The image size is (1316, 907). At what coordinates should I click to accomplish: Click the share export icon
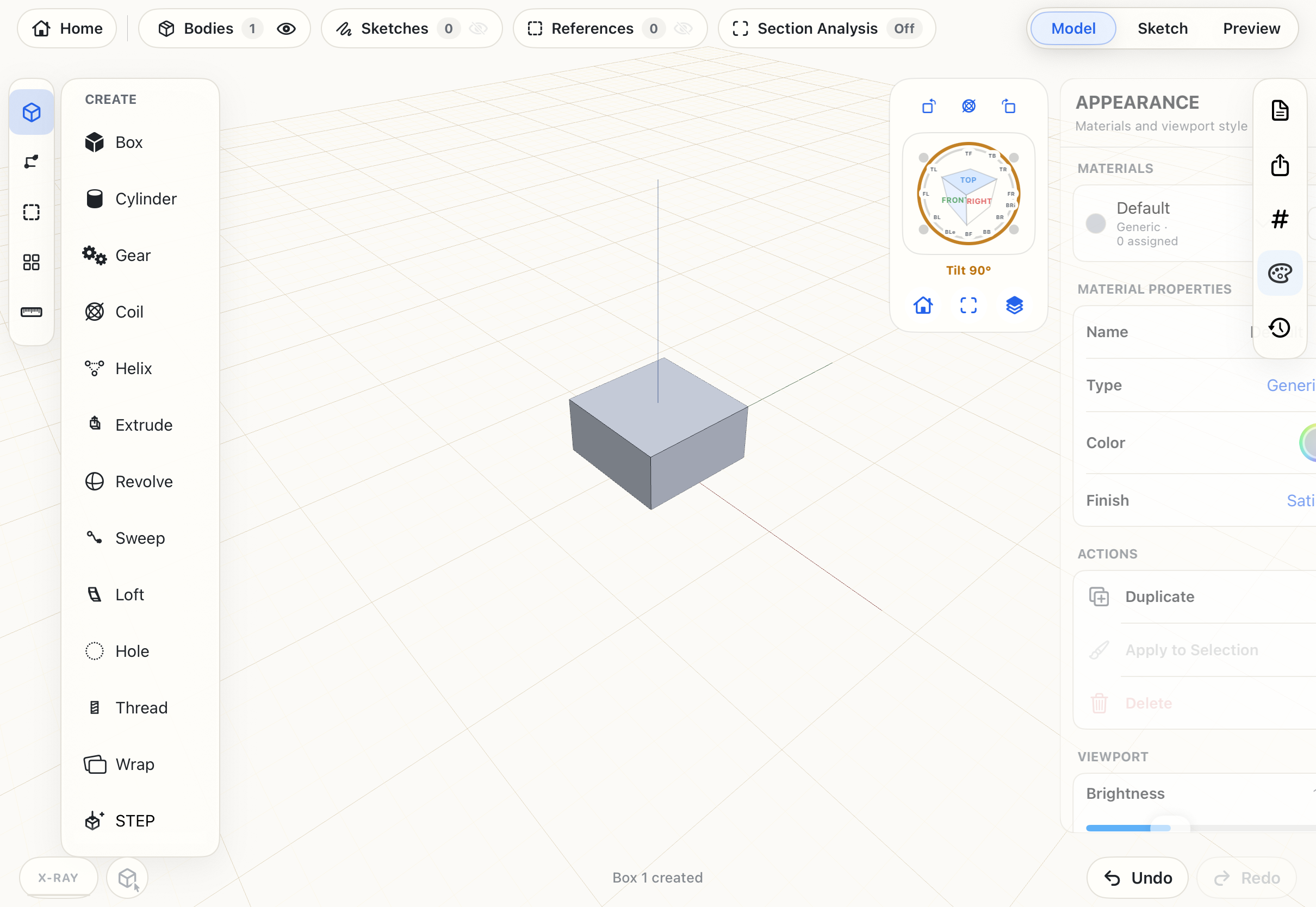1280,165
